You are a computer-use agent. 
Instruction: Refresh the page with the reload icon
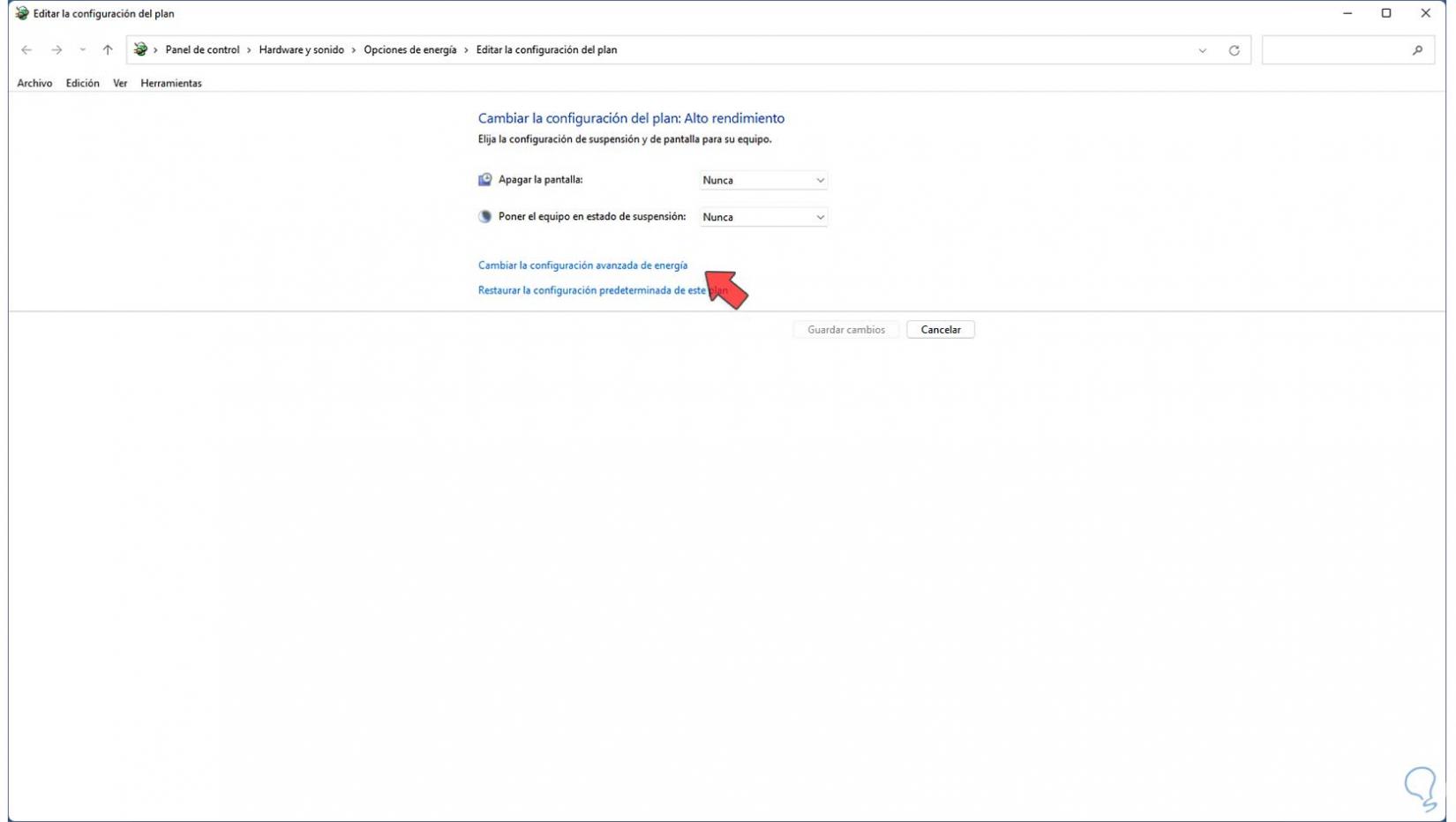point(1234,51)
